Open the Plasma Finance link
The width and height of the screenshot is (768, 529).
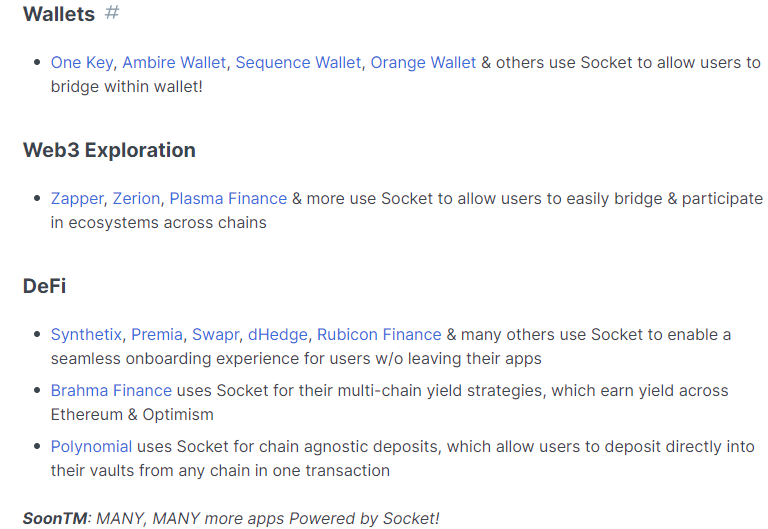228,199
